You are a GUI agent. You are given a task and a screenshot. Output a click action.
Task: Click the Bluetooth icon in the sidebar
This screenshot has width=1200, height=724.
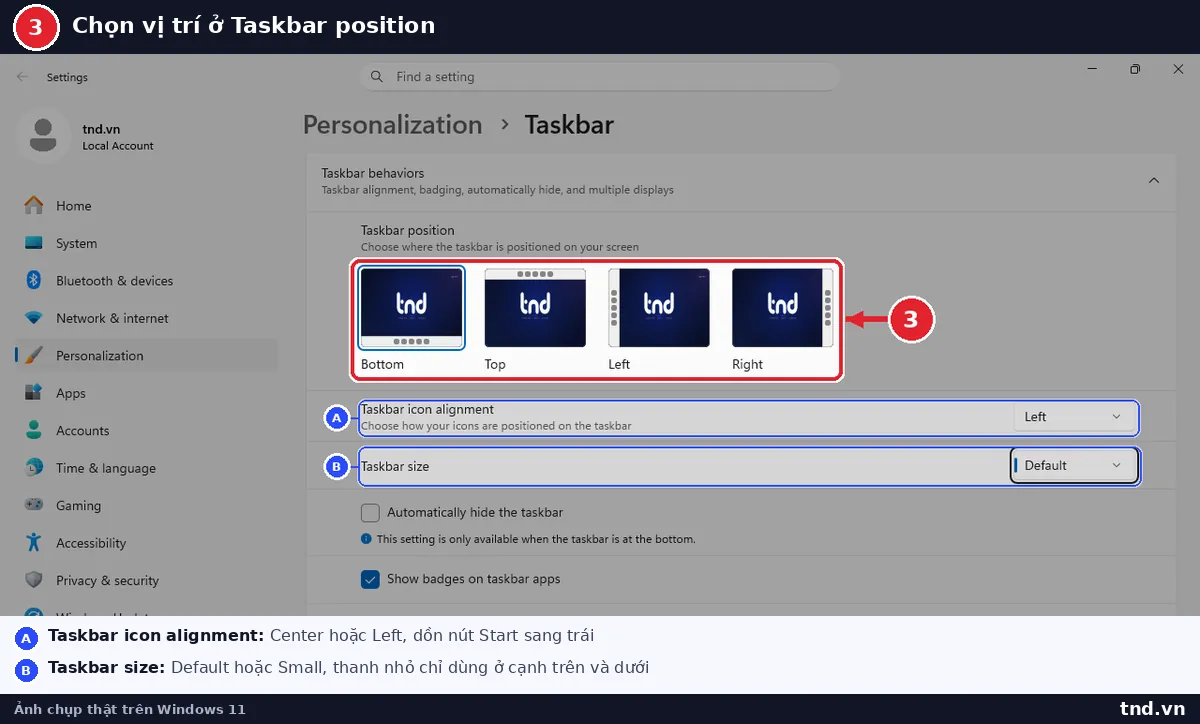click(x=34, y=280)
